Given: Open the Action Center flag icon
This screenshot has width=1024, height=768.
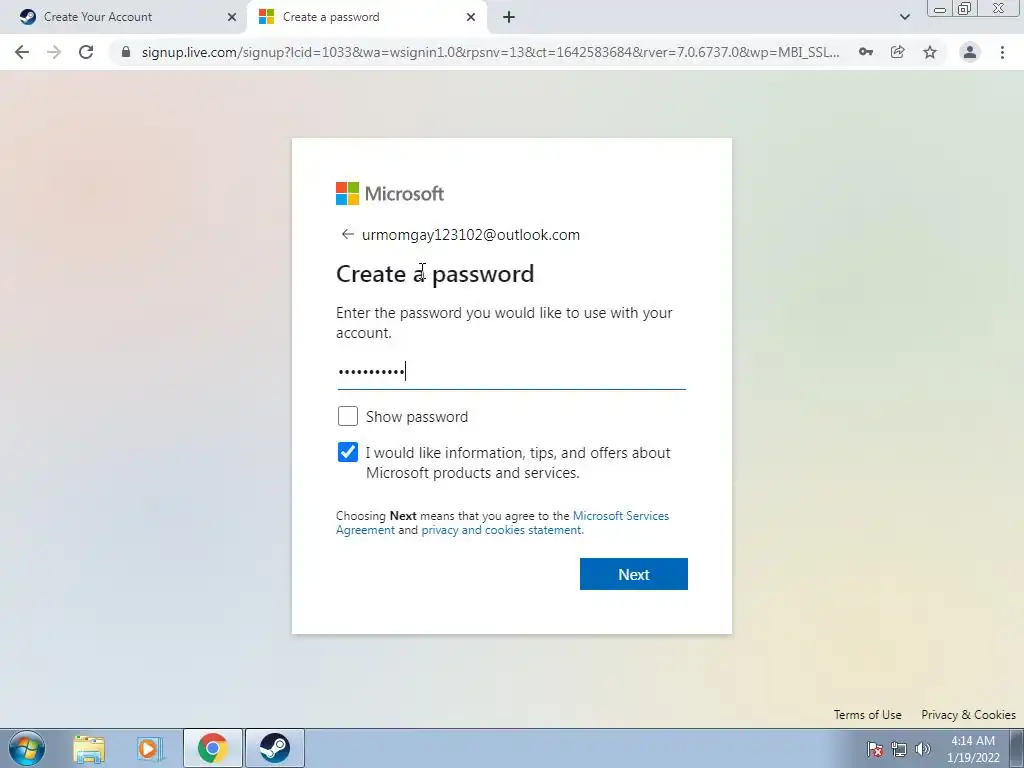Looking at the screenshot, I should (x=875, y=749).
